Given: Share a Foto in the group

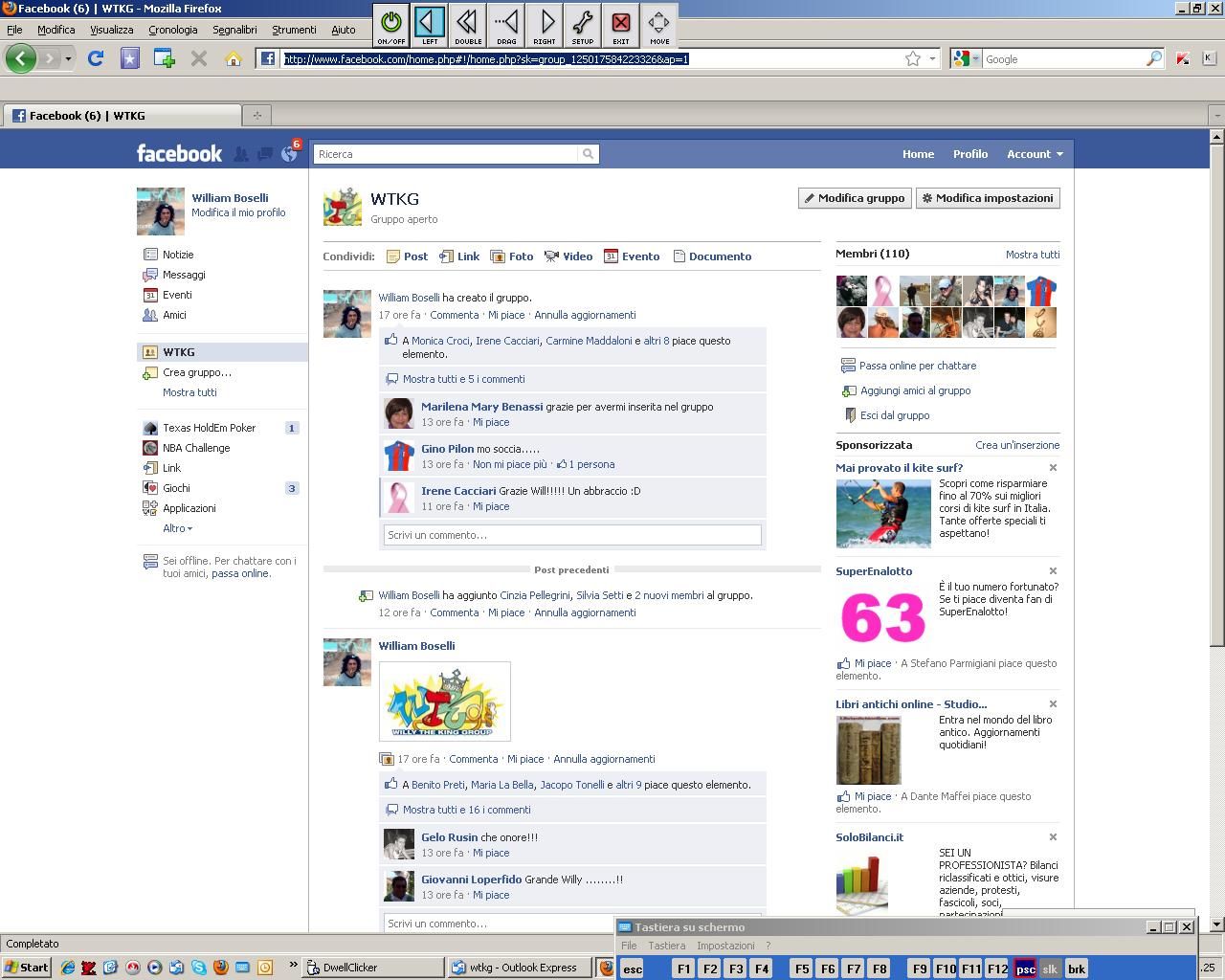Looking at the screenshot, I should click(512, 256).
